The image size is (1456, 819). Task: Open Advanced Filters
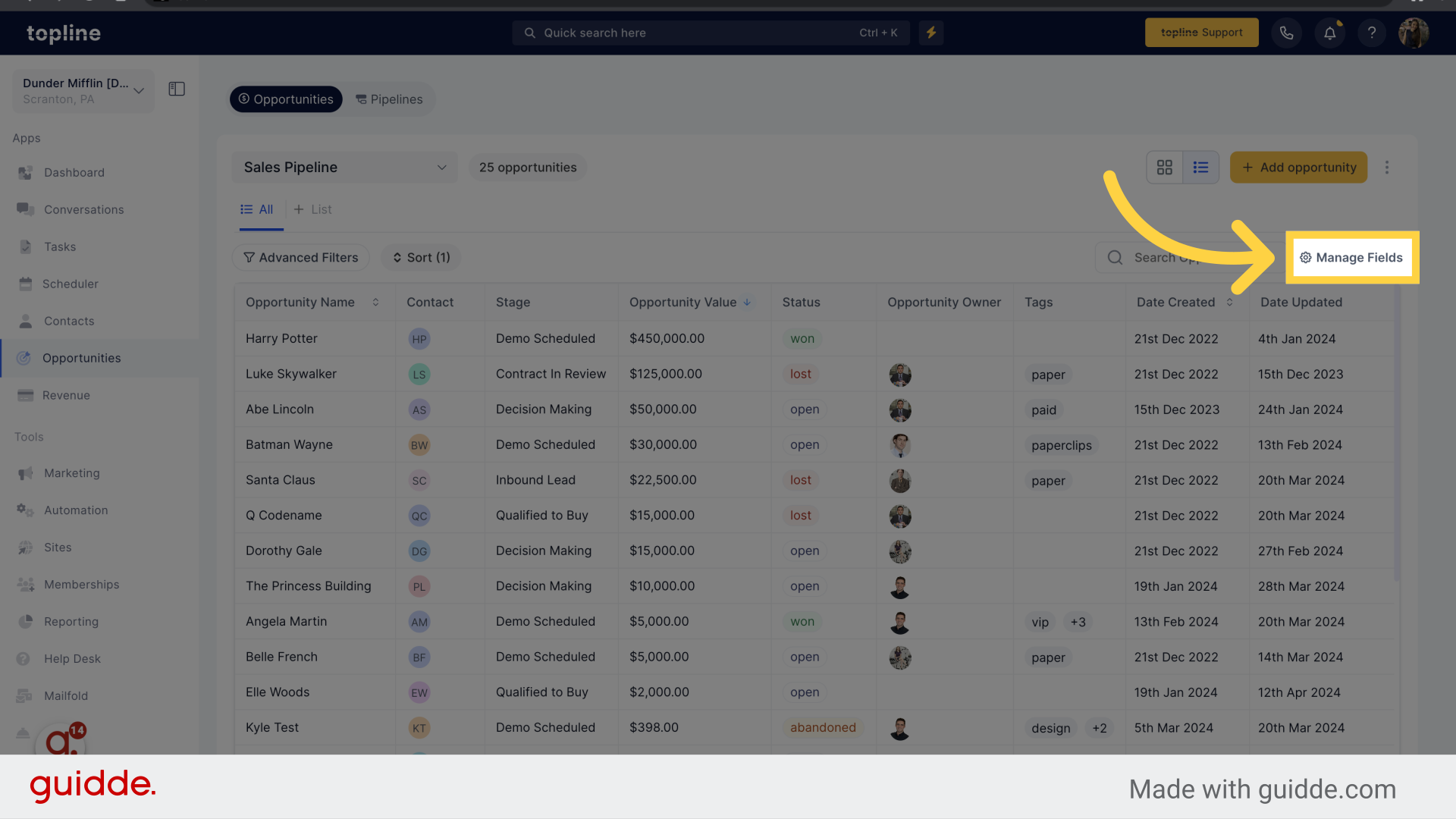point(300,258)
